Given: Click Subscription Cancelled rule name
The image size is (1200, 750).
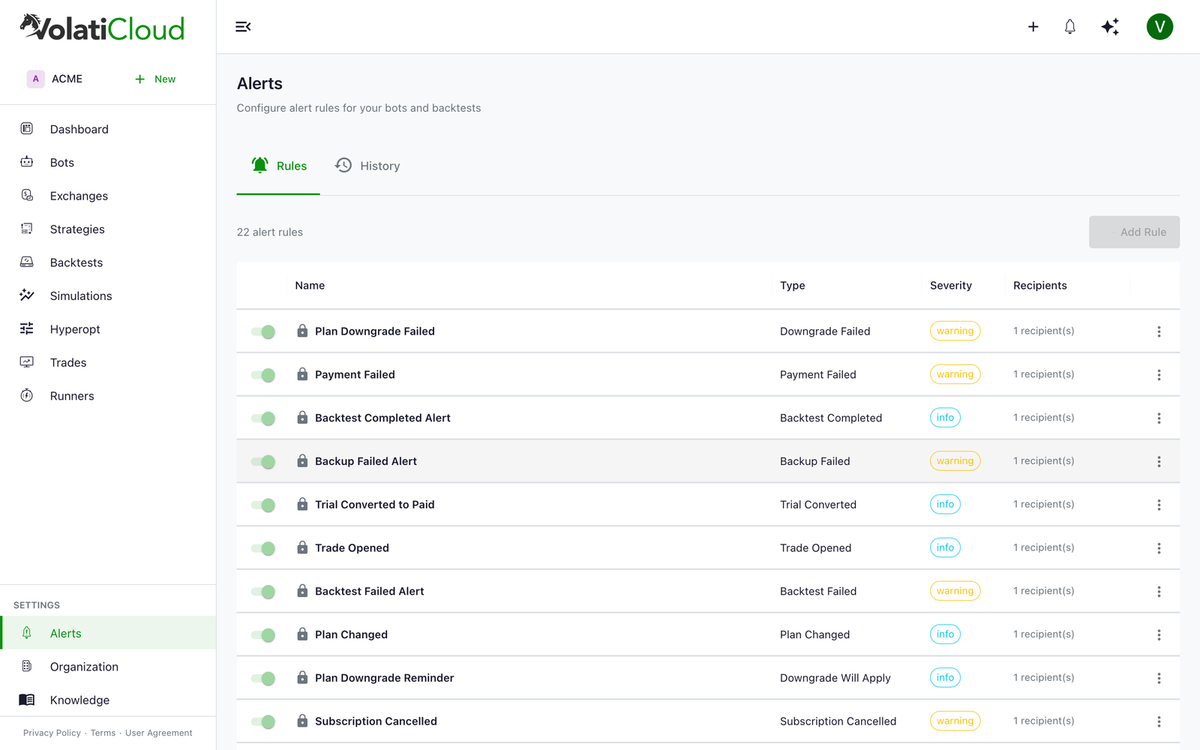Looking at the screenshot, I should (376, 721).
